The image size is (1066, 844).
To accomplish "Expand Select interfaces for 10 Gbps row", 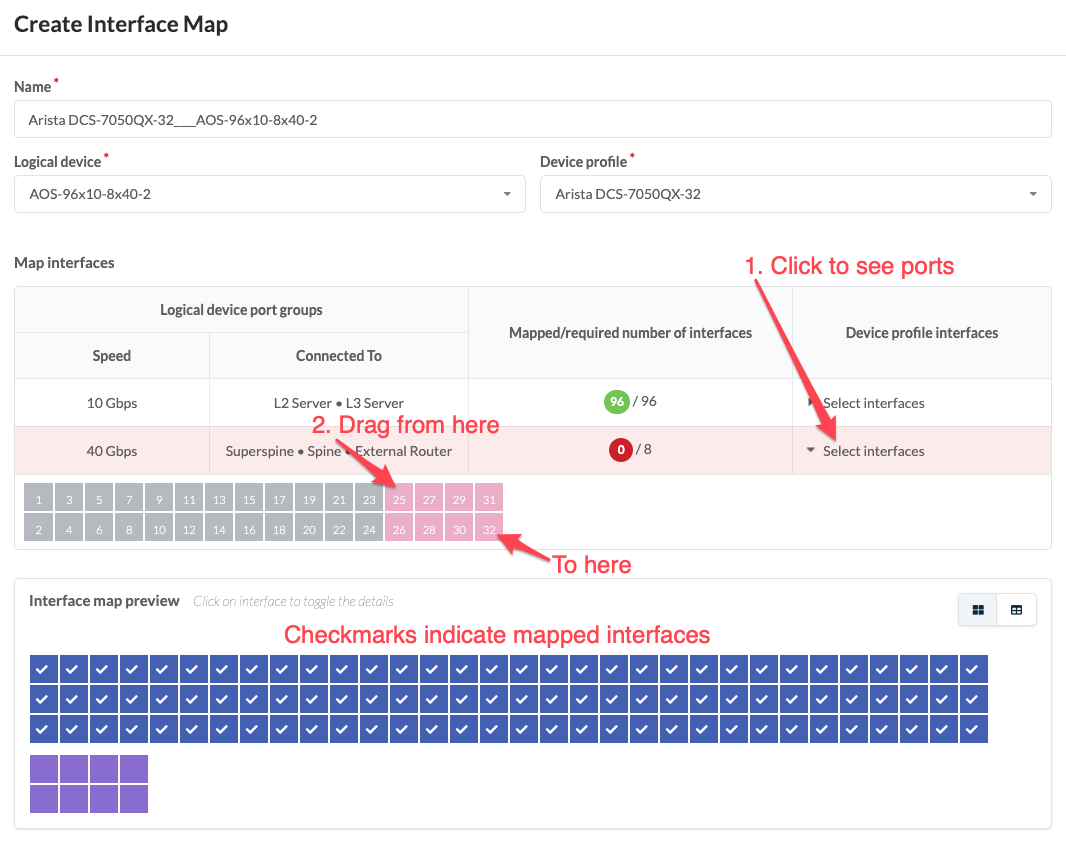I will [866, 403].
